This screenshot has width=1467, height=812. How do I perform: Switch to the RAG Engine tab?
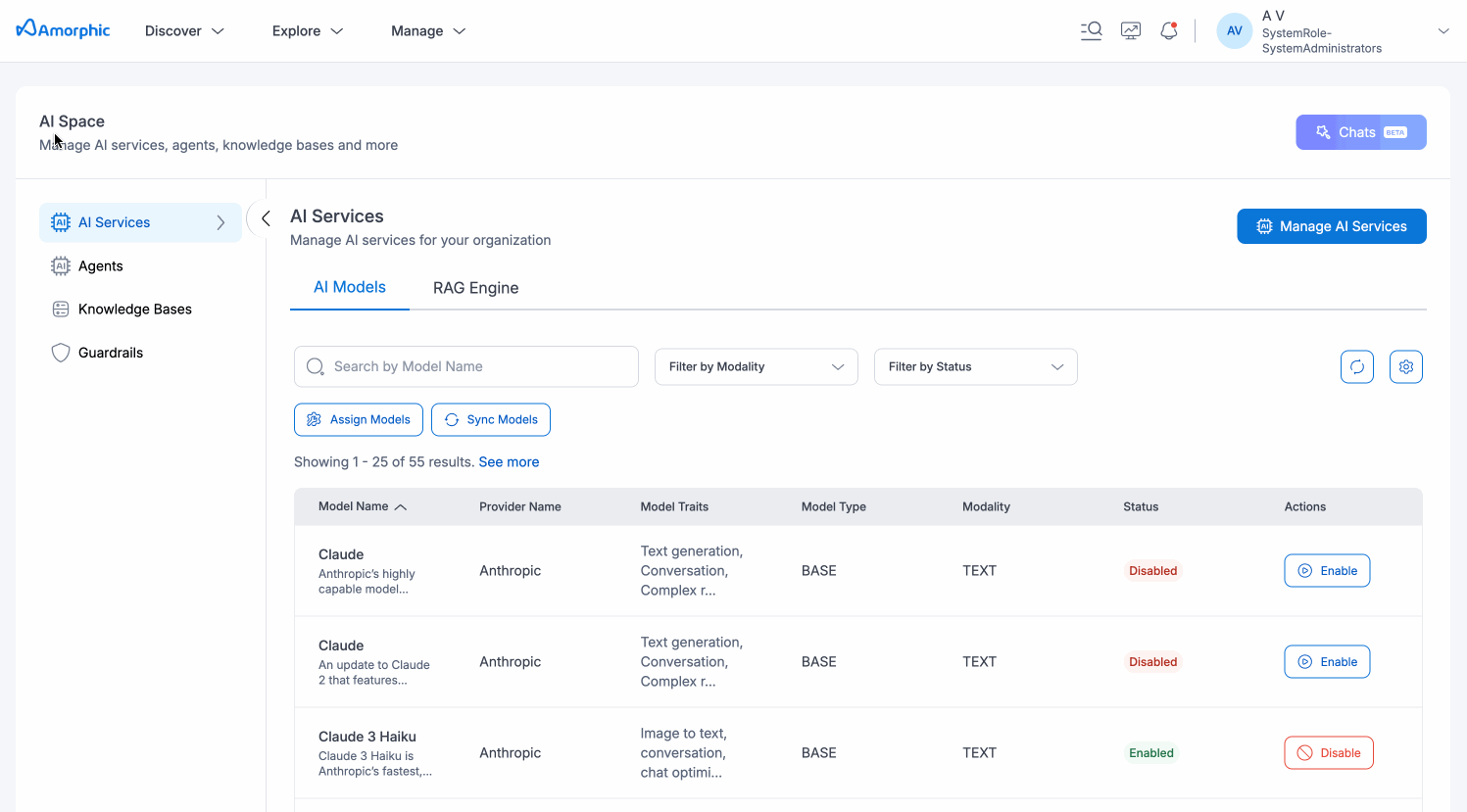click(475, 288)
